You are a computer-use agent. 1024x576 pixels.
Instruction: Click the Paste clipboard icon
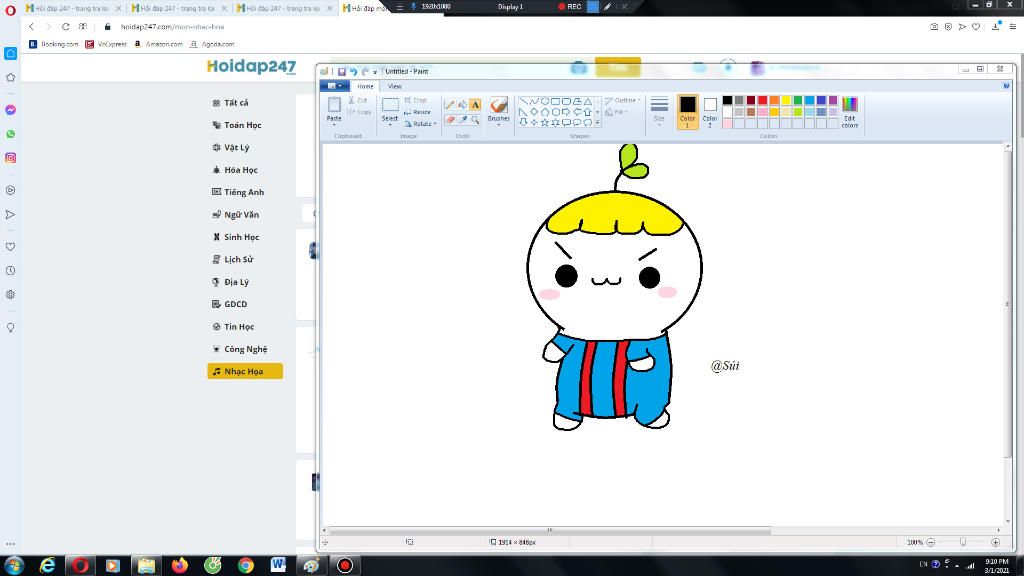coord(334,104)
